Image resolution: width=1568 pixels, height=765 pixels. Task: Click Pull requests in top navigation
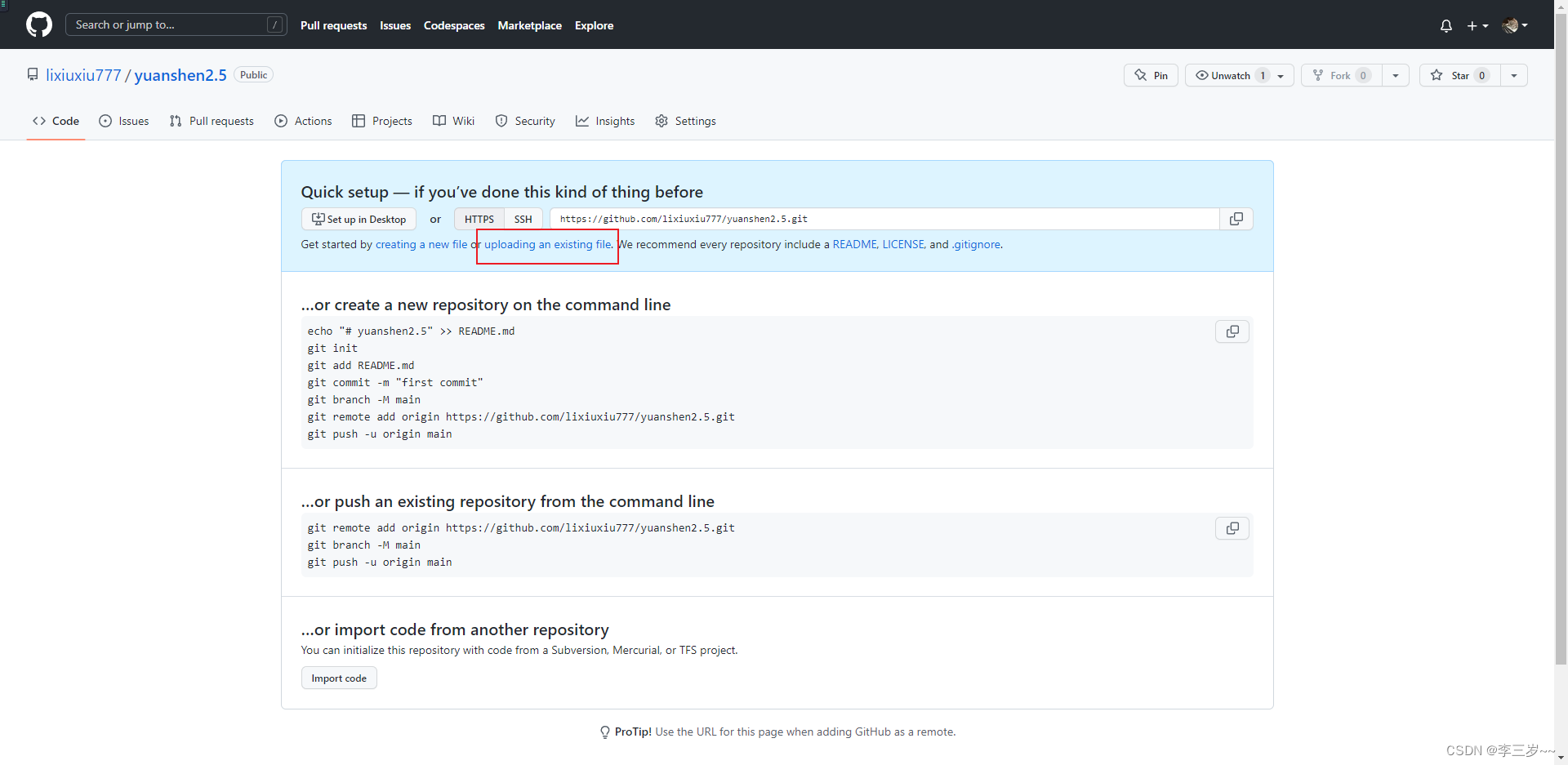(333, 25)
